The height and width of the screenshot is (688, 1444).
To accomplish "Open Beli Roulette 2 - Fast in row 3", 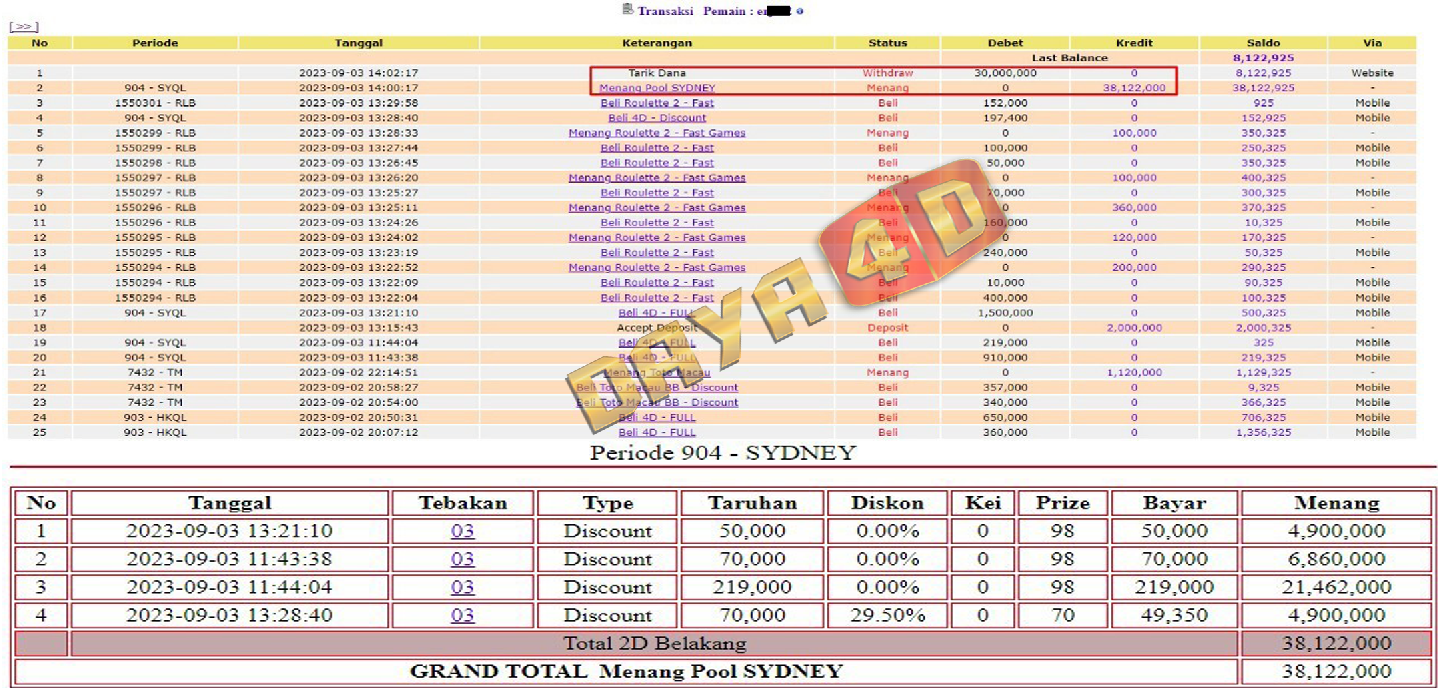I will 657,103.
